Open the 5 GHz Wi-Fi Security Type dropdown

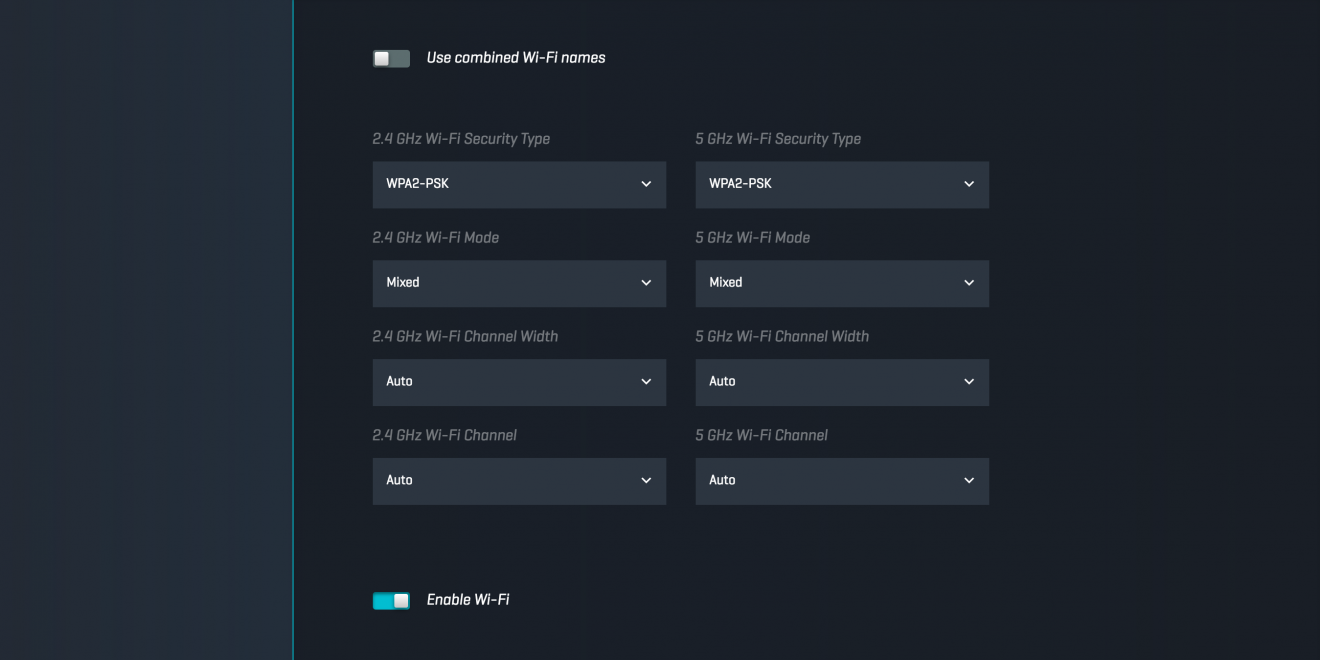[842, 184]
